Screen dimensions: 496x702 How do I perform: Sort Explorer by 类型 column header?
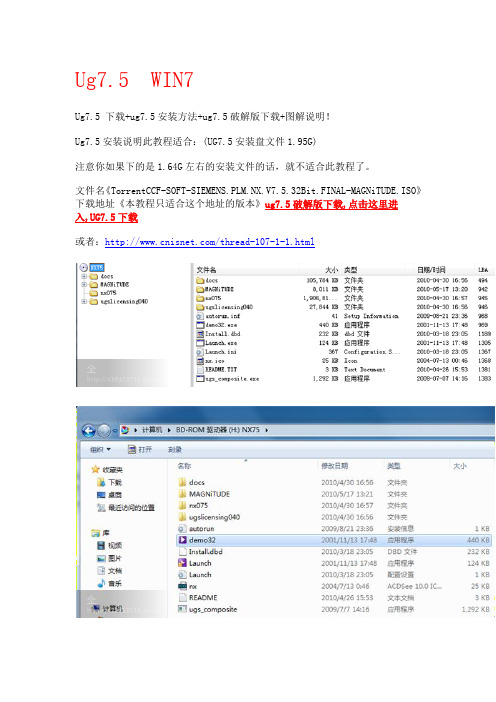click(394, 466)
